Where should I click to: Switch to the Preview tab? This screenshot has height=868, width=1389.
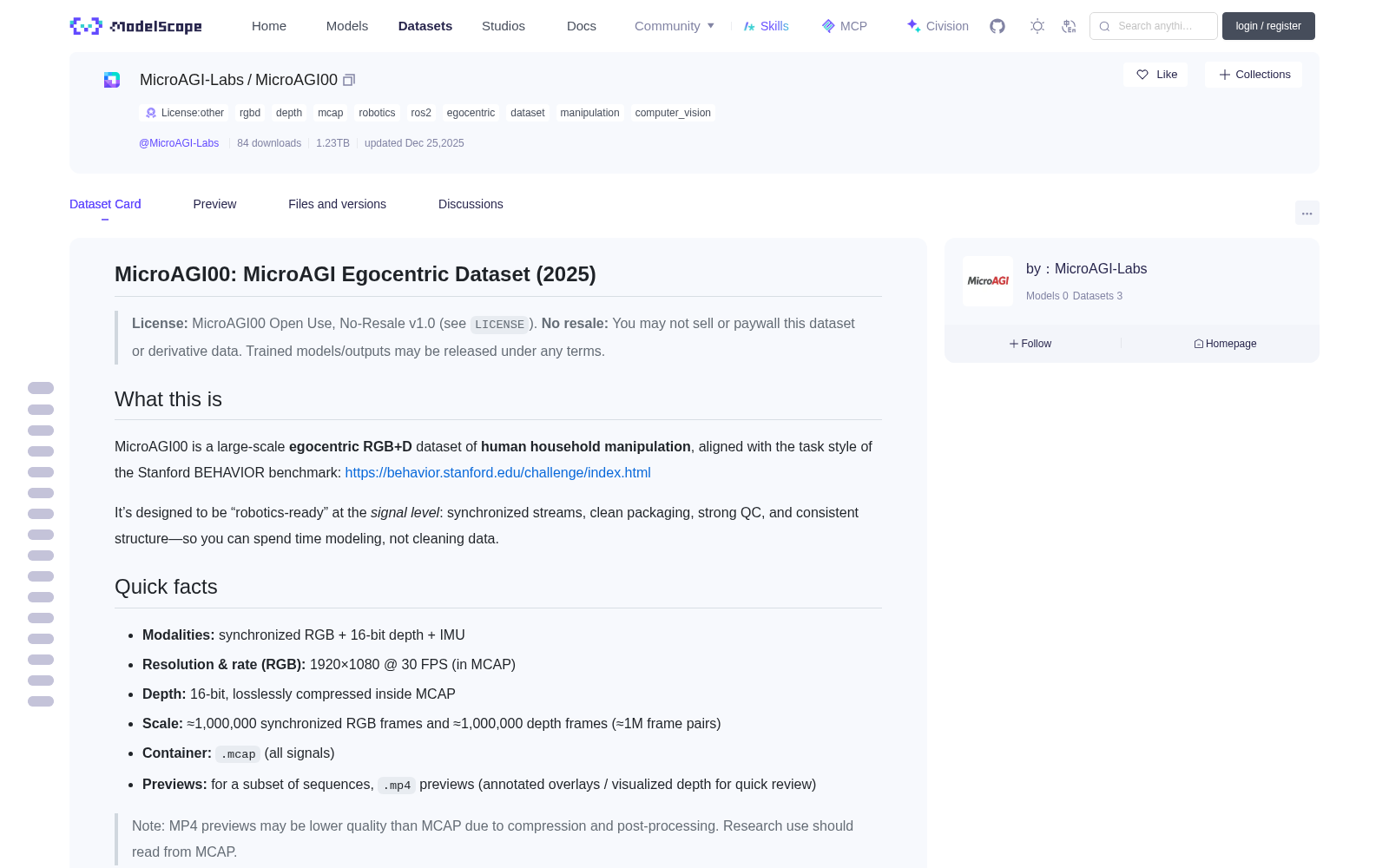coord(214,204)
